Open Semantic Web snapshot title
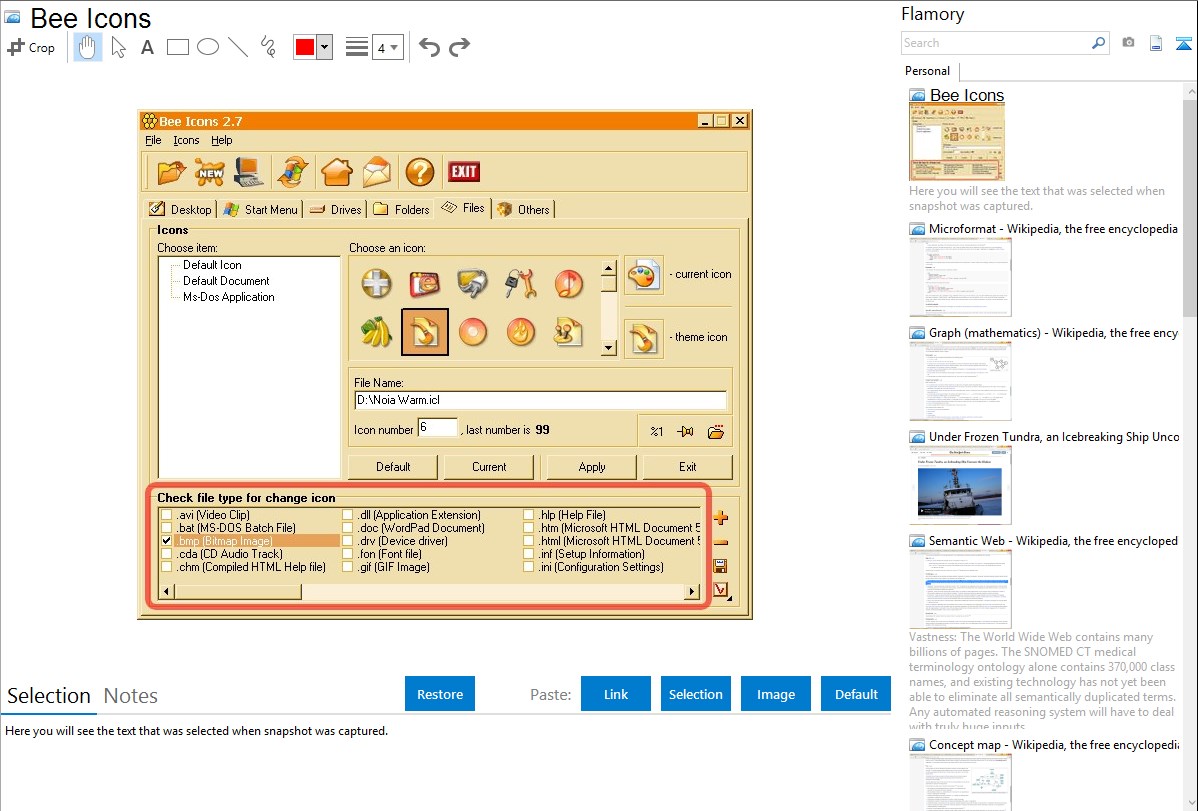Image resolution: width=1198 pixels, height=811 pixels. (x=1053, y=540)
